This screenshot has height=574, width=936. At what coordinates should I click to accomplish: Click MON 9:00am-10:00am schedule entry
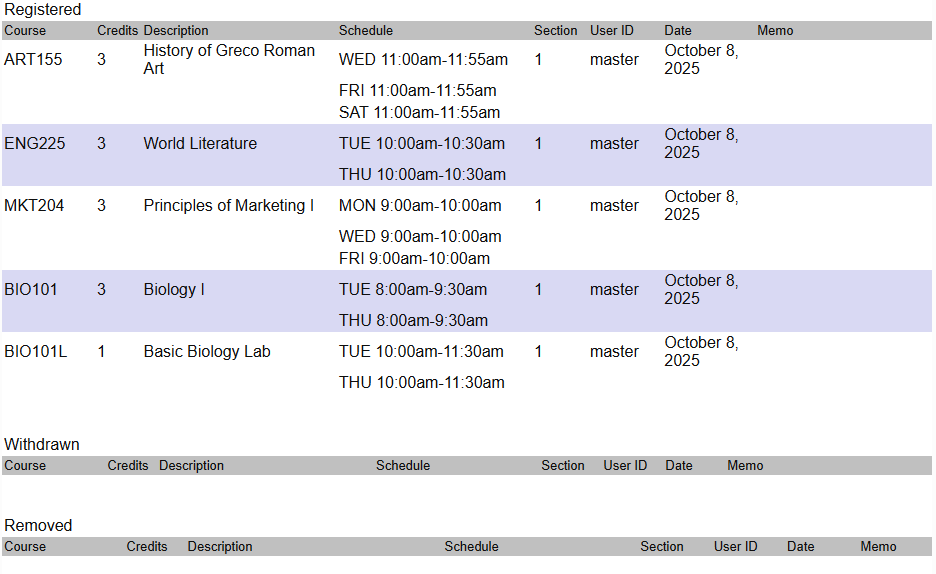coord(420,206)
